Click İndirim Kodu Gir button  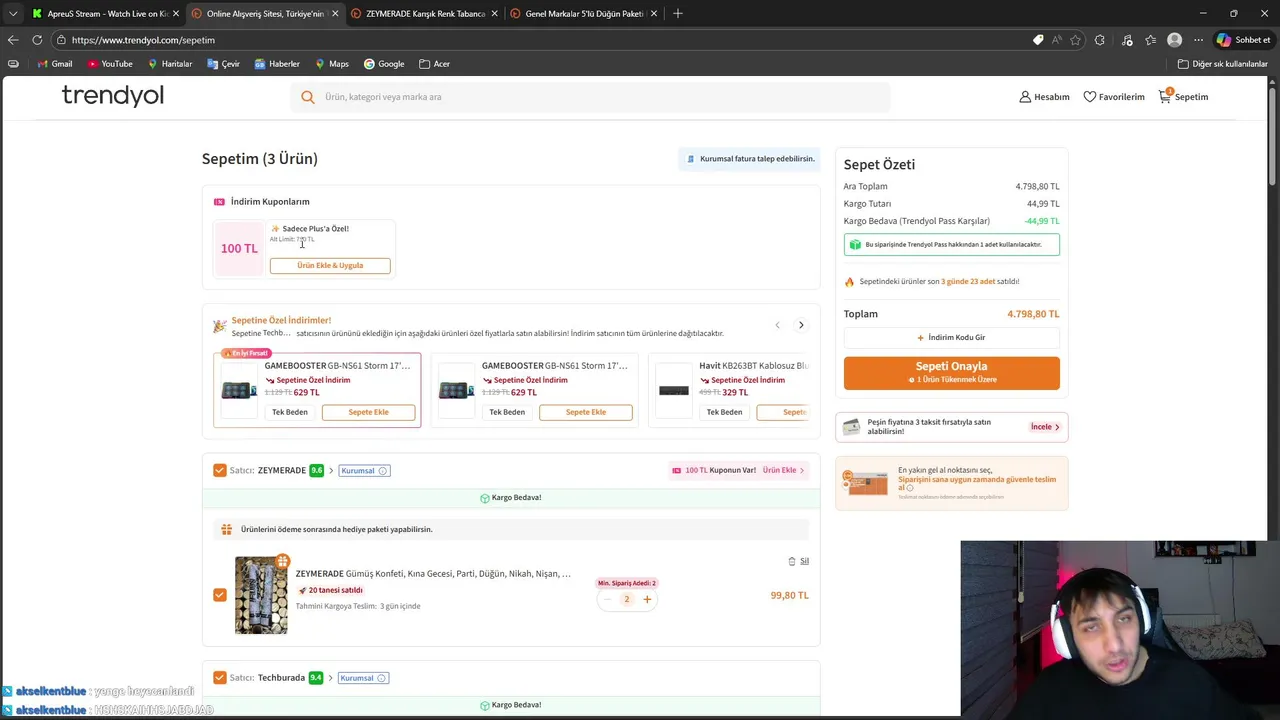click(x=951, y=338)
